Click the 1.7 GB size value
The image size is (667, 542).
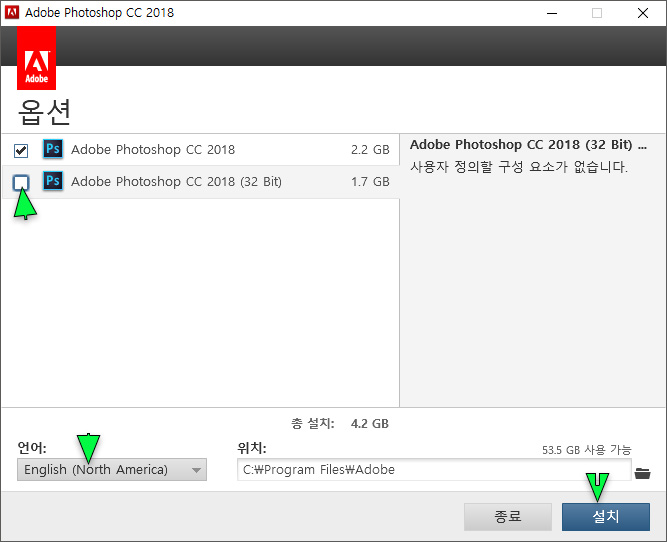click(370, 182)
